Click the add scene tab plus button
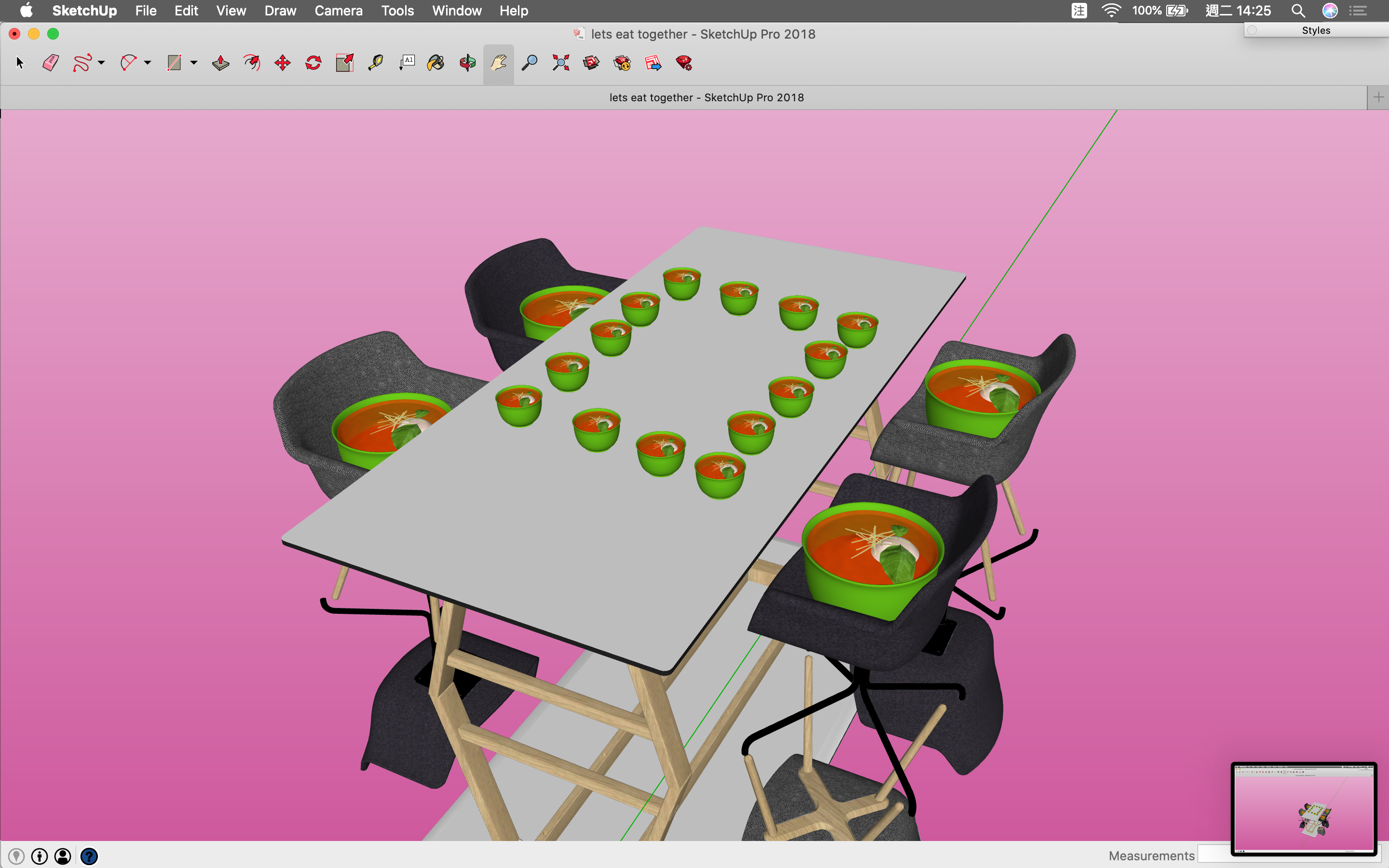Image resolution: width=1389 pixels, height=868 pixels. point(1378,97)
